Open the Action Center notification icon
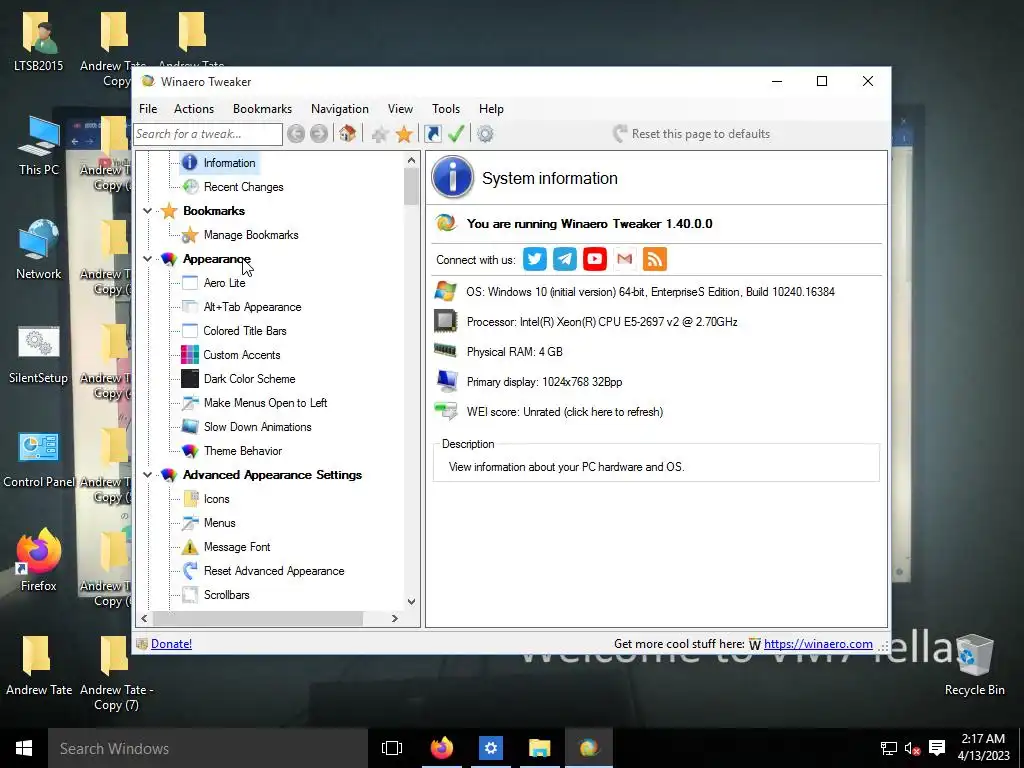 click(937, 748)
